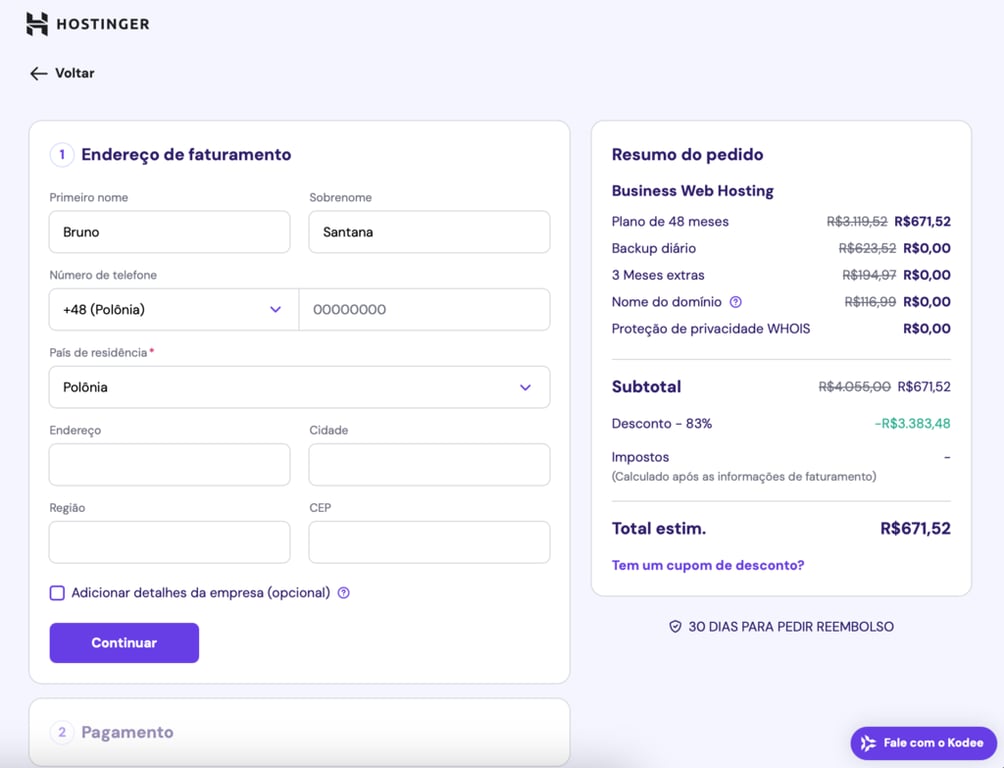Click the back arrow next to Voltar
The height and width of the screenshot is (768, 1004).
click(36, 73)
